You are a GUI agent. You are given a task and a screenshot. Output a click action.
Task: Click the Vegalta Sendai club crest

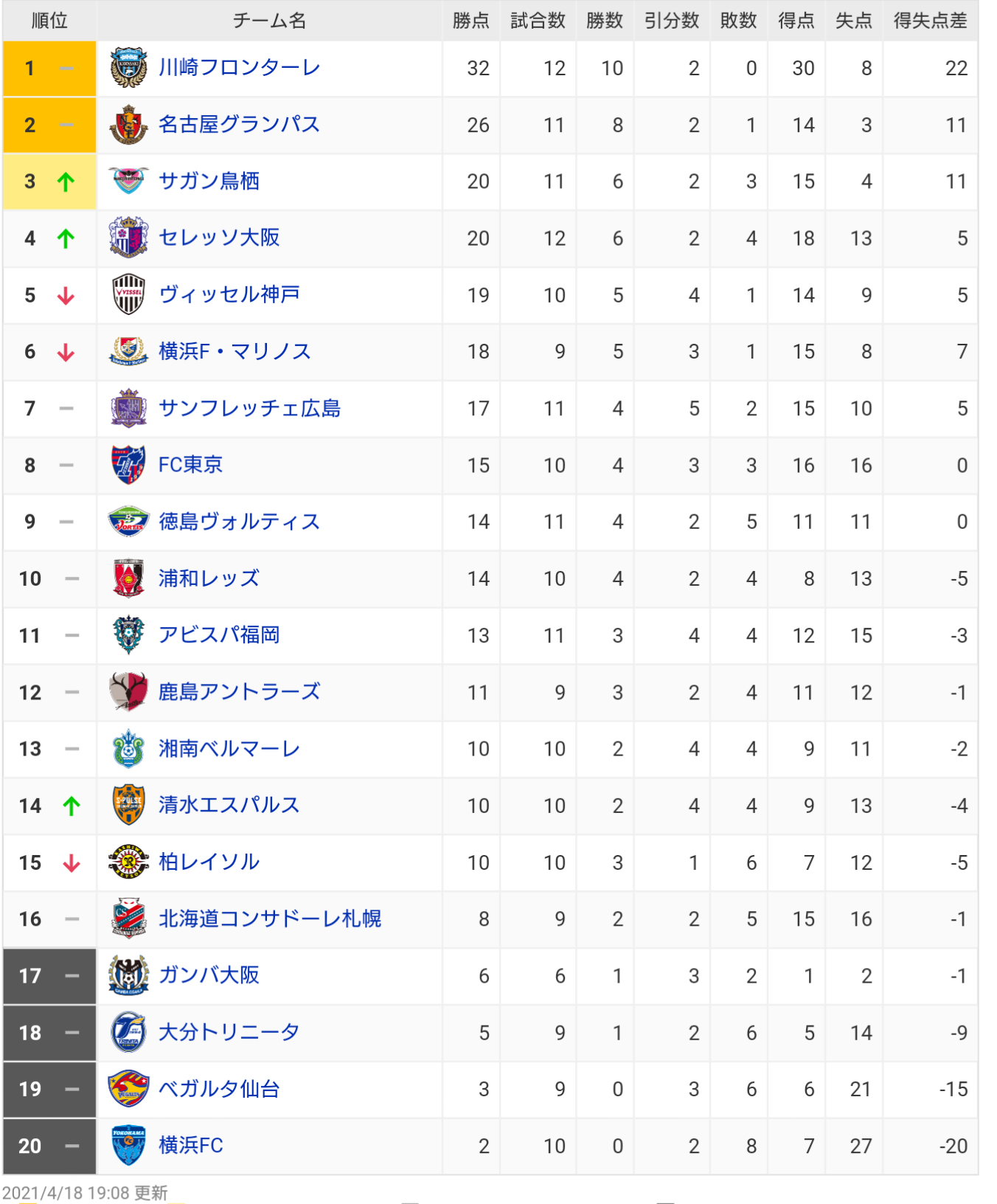pos(128,1089)
